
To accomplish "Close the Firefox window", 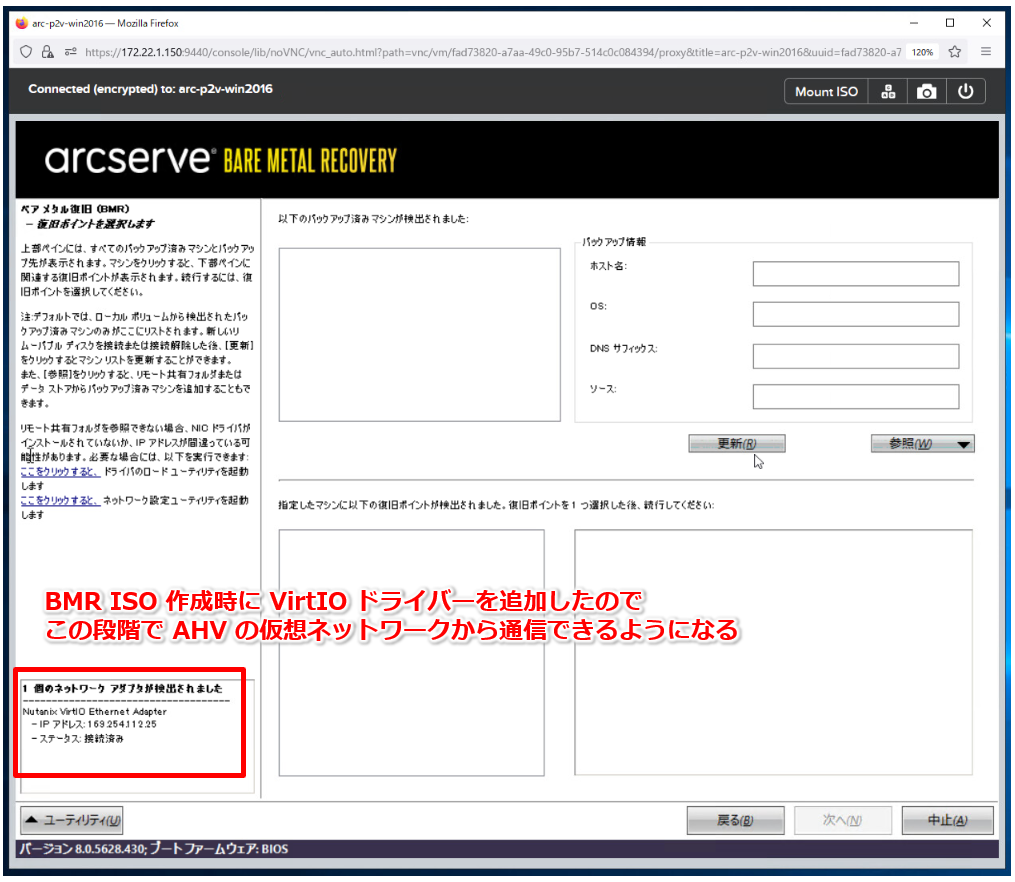I will (x=987, y=23).
